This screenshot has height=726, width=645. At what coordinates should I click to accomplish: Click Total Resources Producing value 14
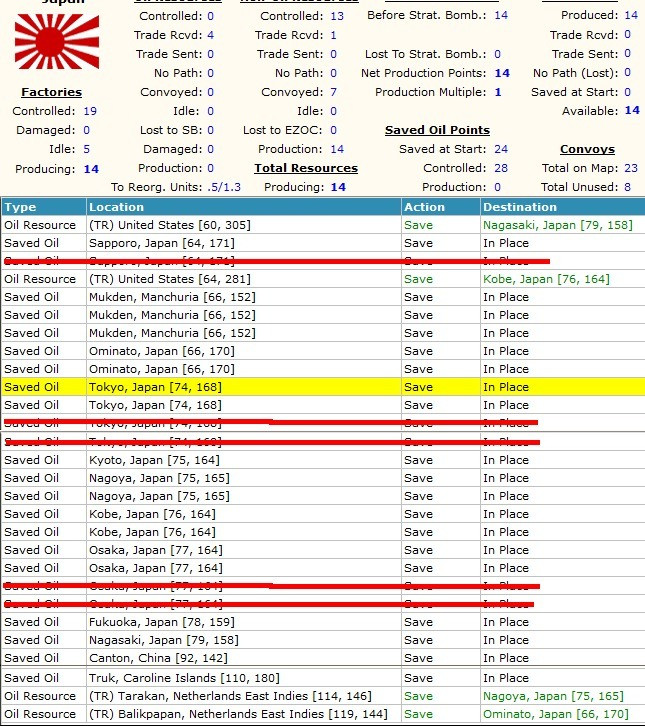coord(338,187)
